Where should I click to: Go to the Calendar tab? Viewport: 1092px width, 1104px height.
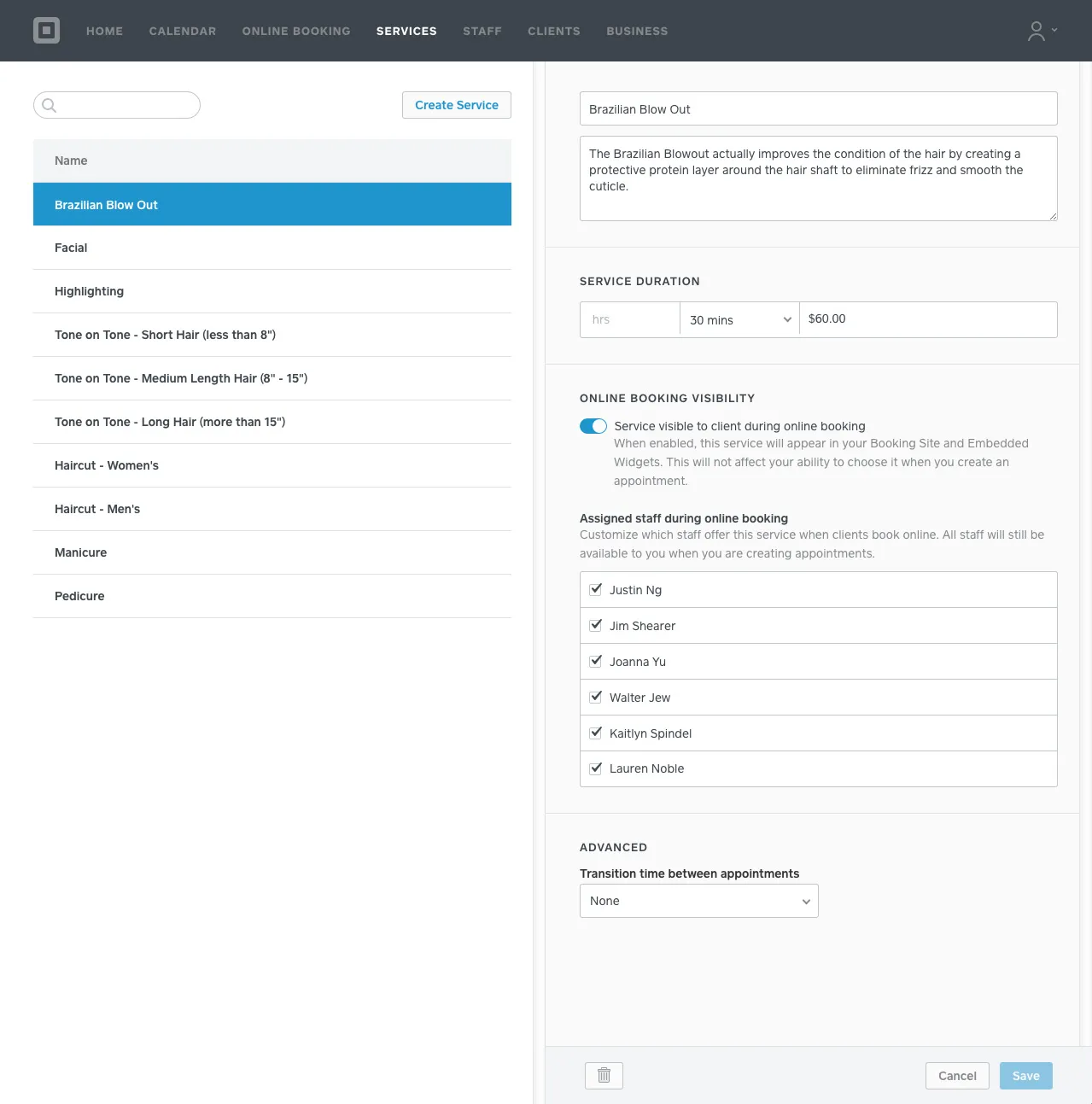183,31
